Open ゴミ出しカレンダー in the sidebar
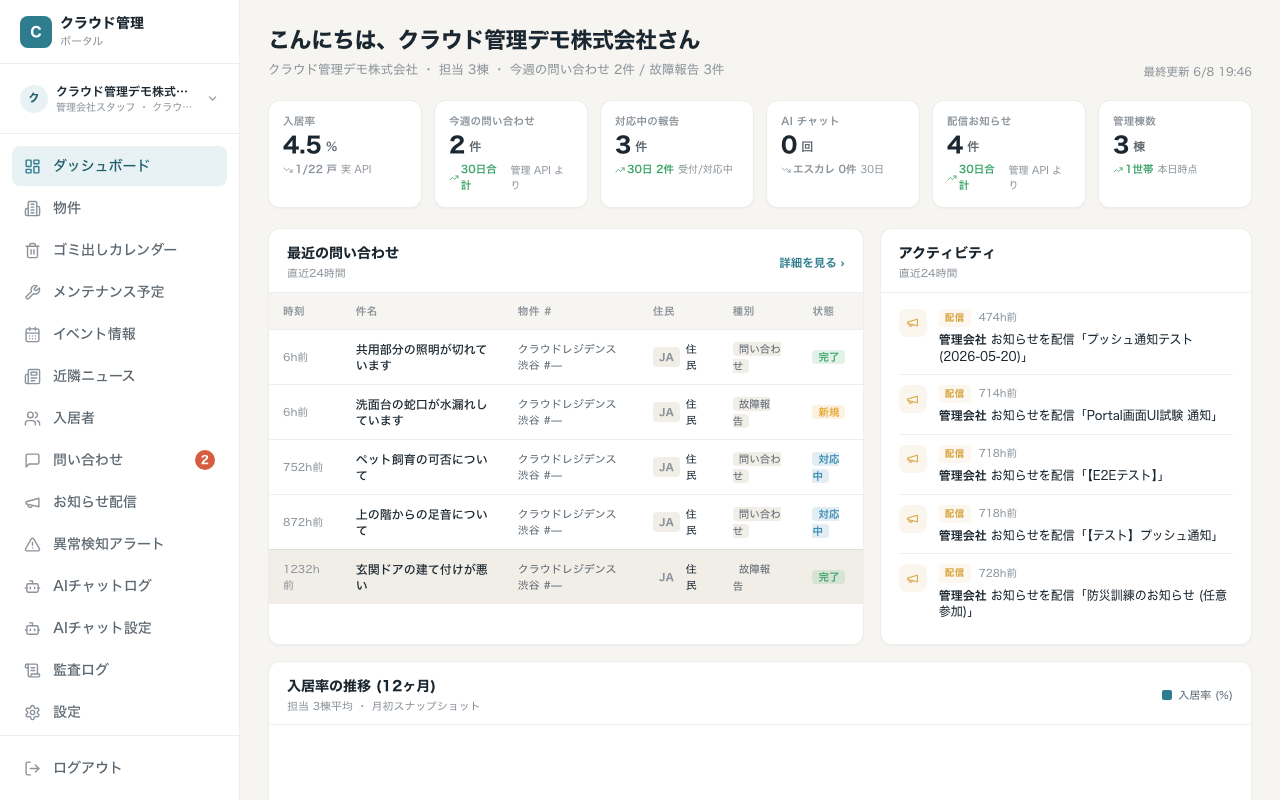The width and height of the screenshot is (1280, 800). pyautogui.click(x=119, y=250)
